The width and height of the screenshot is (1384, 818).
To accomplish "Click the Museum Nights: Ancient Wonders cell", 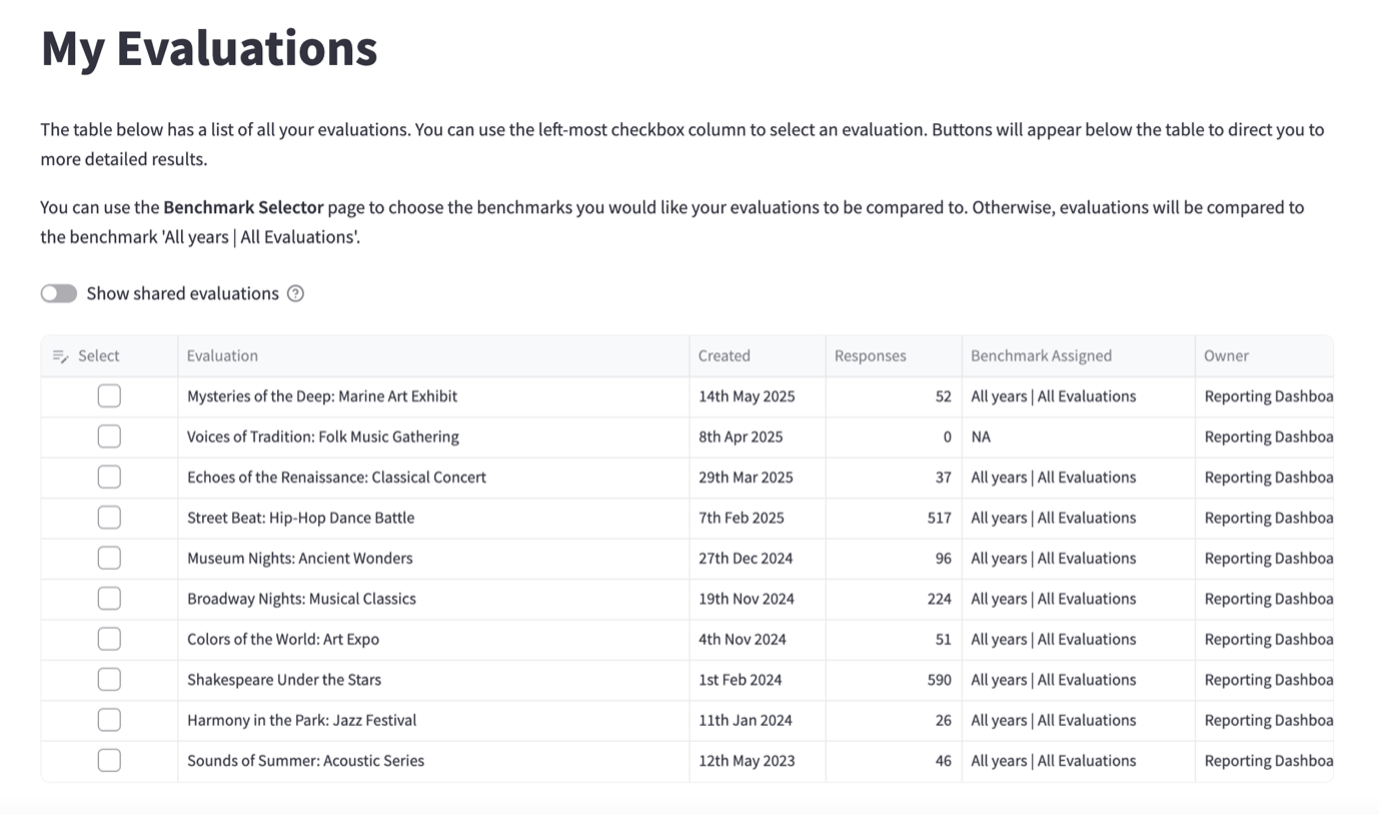I will click(x=300, y=559).
